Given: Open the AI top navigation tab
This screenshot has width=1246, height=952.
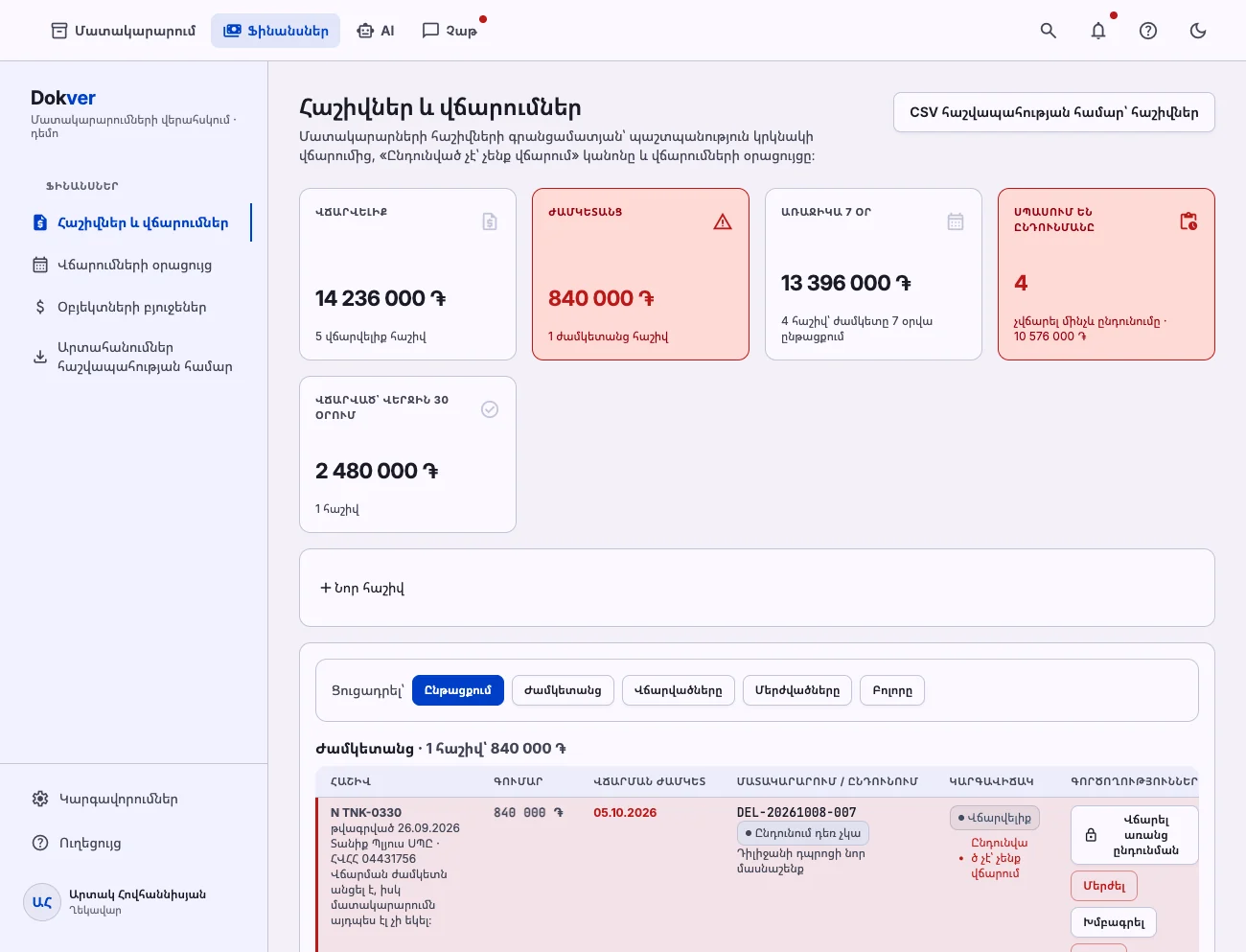Looking at the screenshot, I should 375,31.
